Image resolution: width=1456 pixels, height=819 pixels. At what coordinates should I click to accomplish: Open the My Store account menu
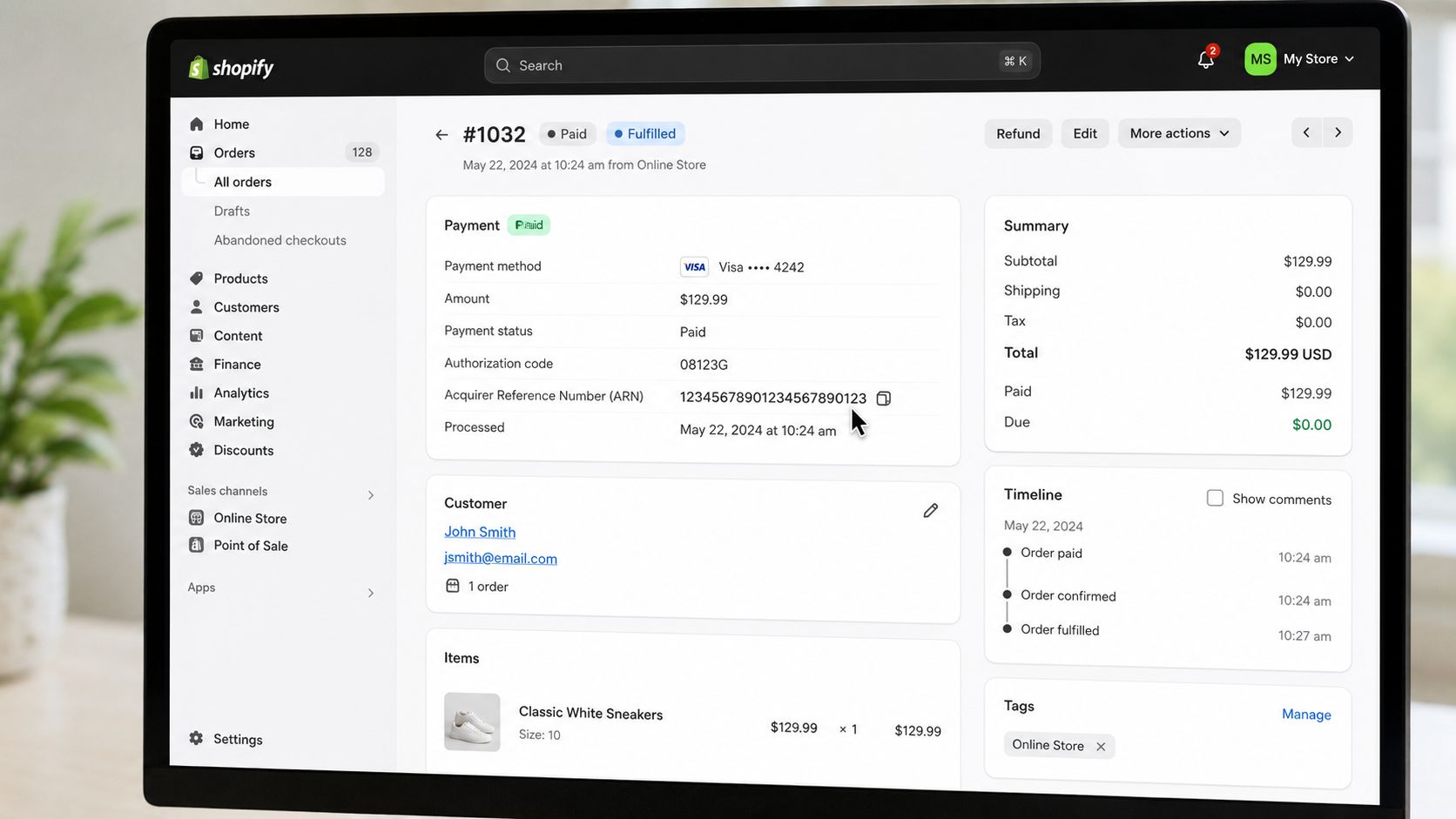pos(1318,59)
